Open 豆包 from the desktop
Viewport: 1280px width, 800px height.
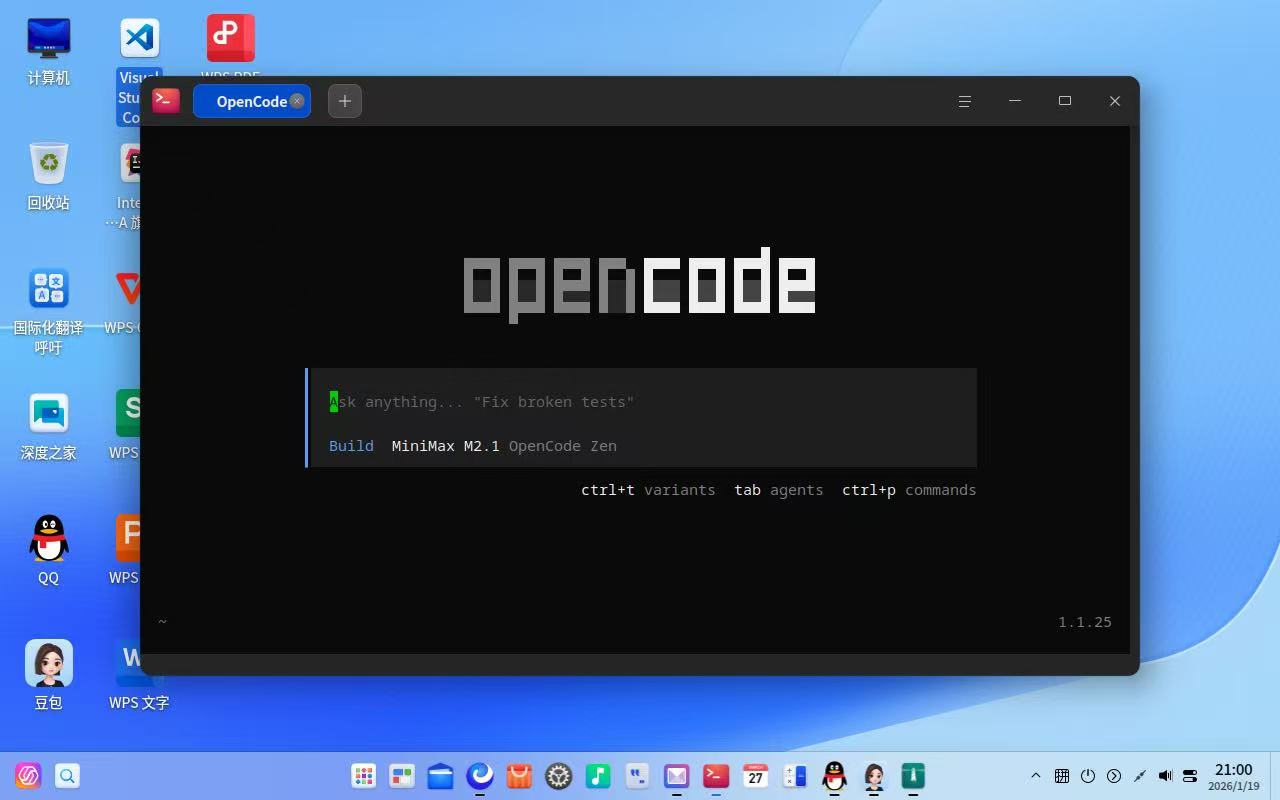point(48,663)
